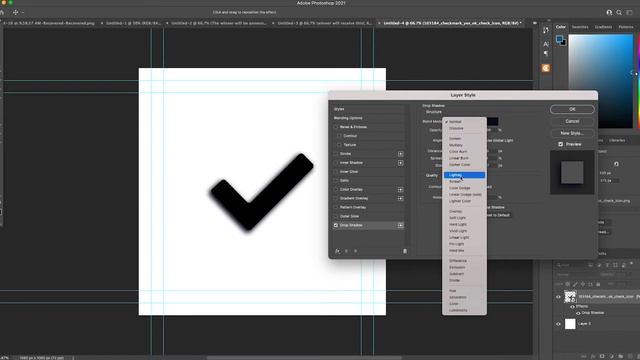Hide the Layer 0 layer
The image size is (640, 360).
(x=558, y=324)
